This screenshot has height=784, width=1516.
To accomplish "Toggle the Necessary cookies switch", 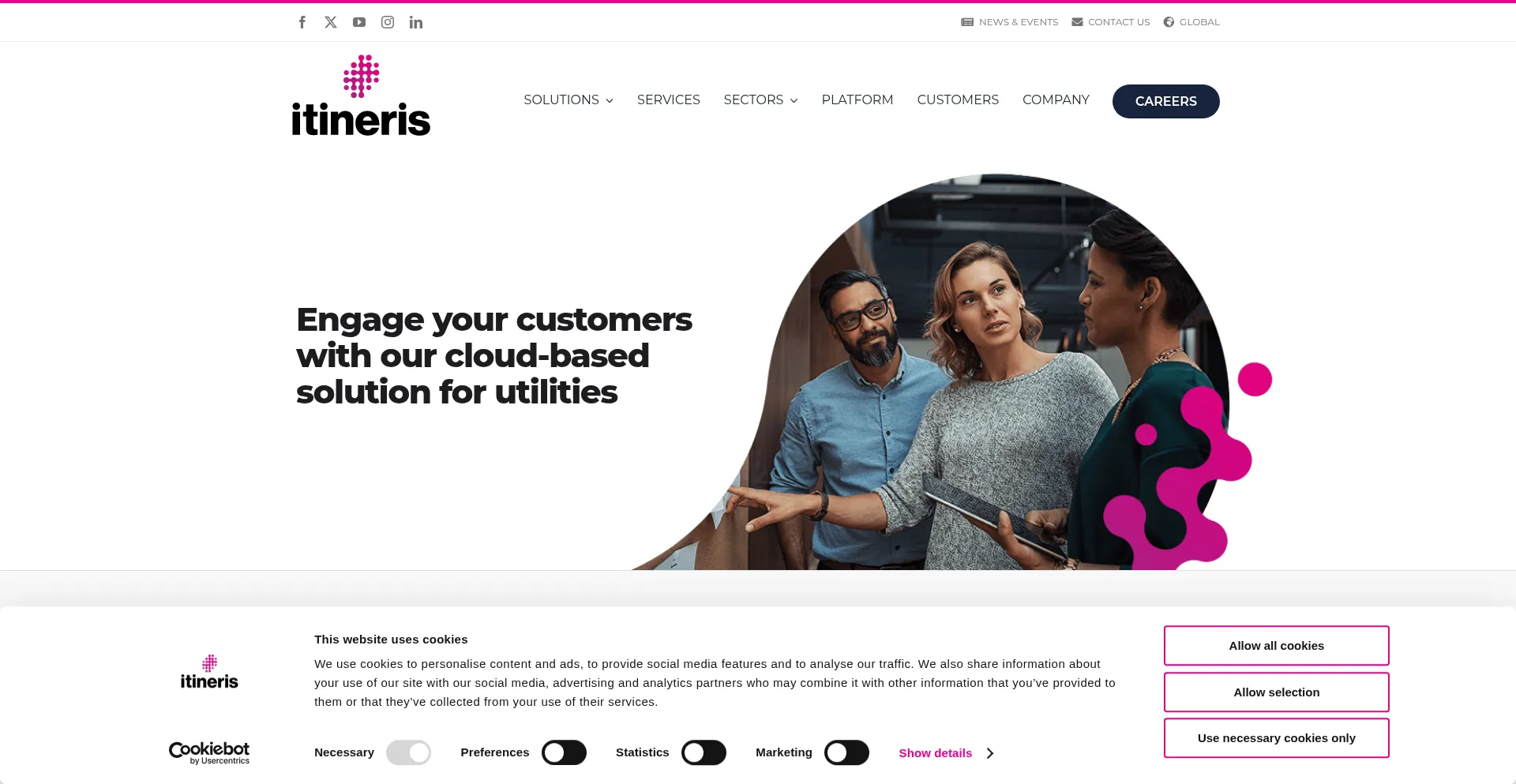I will point(408,752).
